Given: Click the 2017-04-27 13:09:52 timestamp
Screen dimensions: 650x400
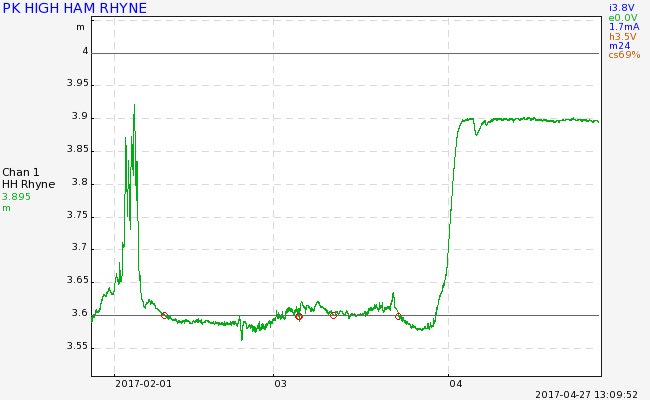Looking at the screenshot, I should (x=587, y=395).
